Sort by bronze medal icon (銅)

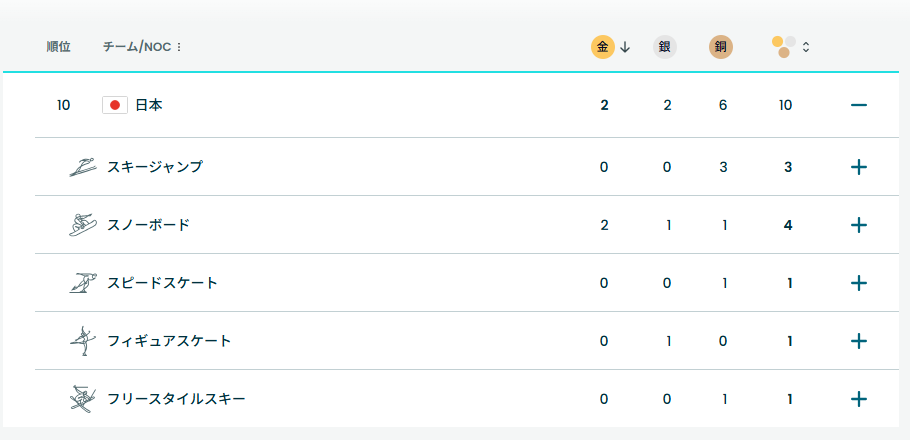click(721, 47)
